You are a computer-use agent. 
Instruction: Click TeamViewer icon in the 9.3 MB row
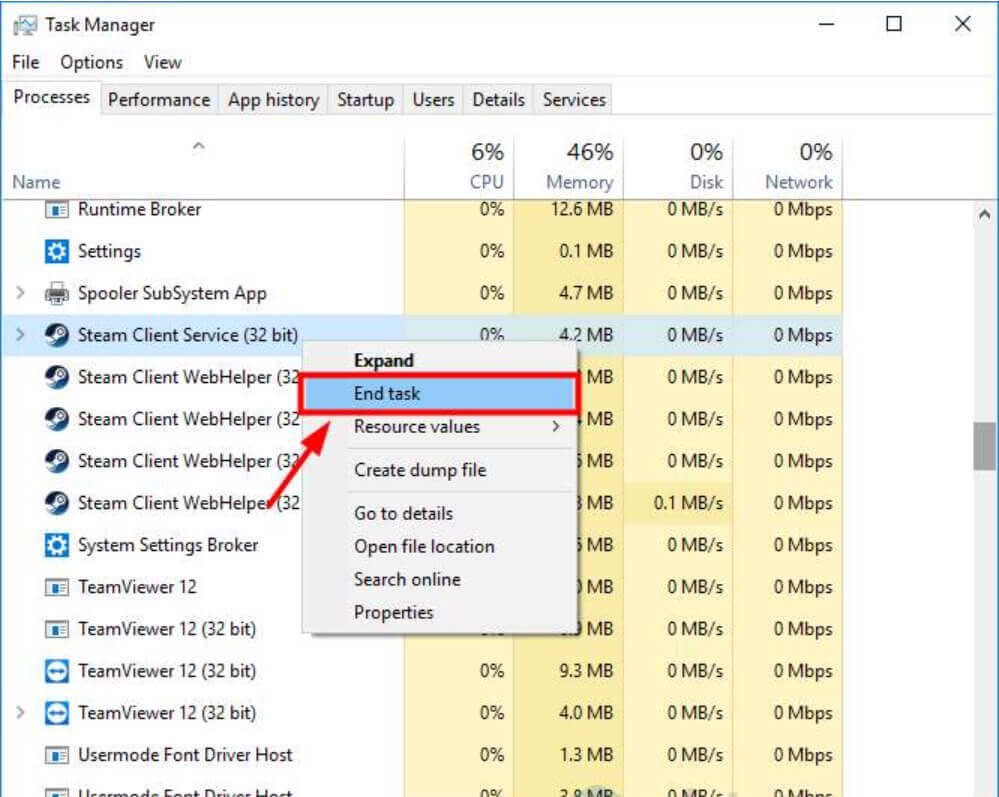click(x=57, y=671)
